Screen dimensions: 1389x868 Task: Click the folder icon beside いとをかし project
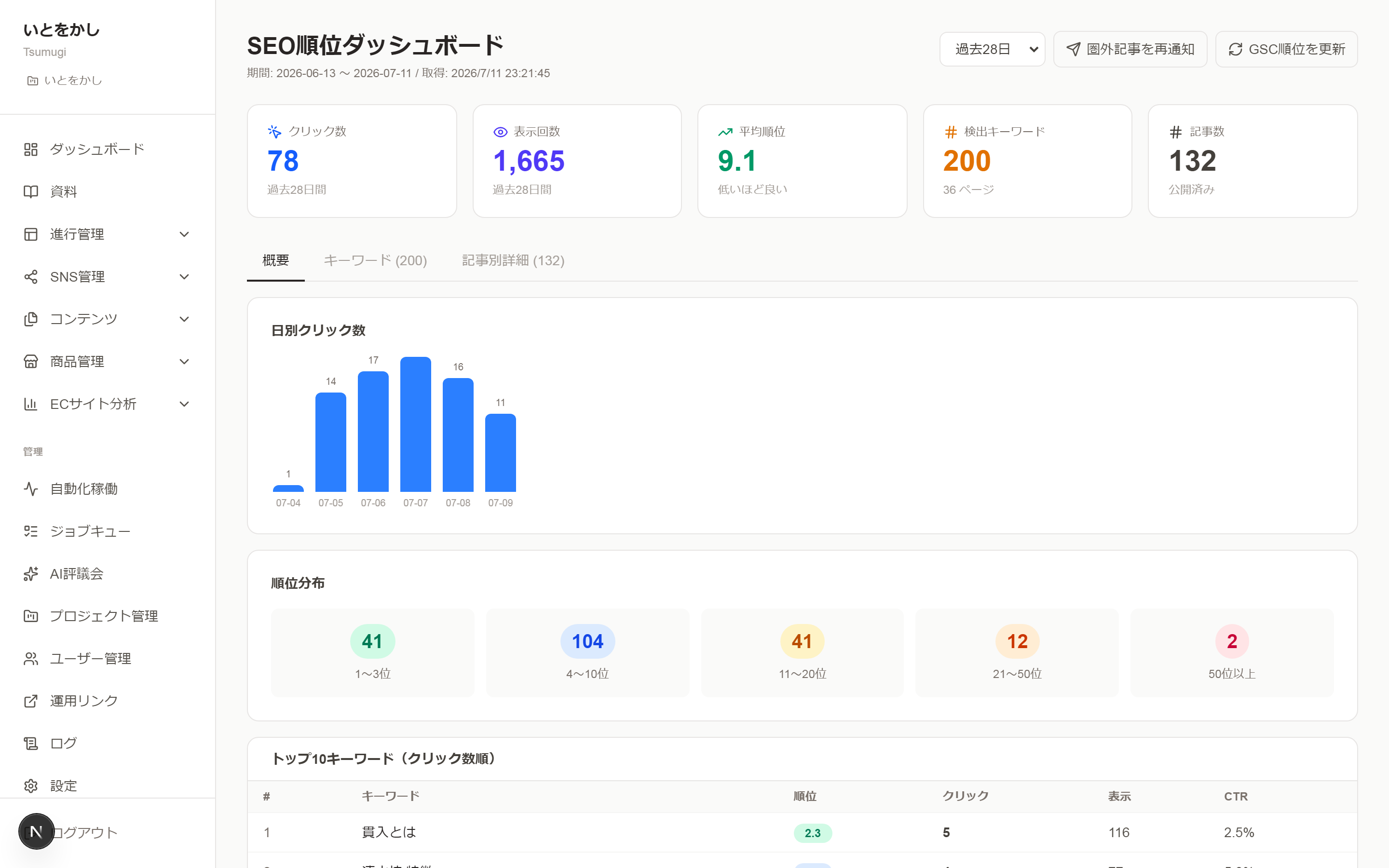[x=33, y=81]
